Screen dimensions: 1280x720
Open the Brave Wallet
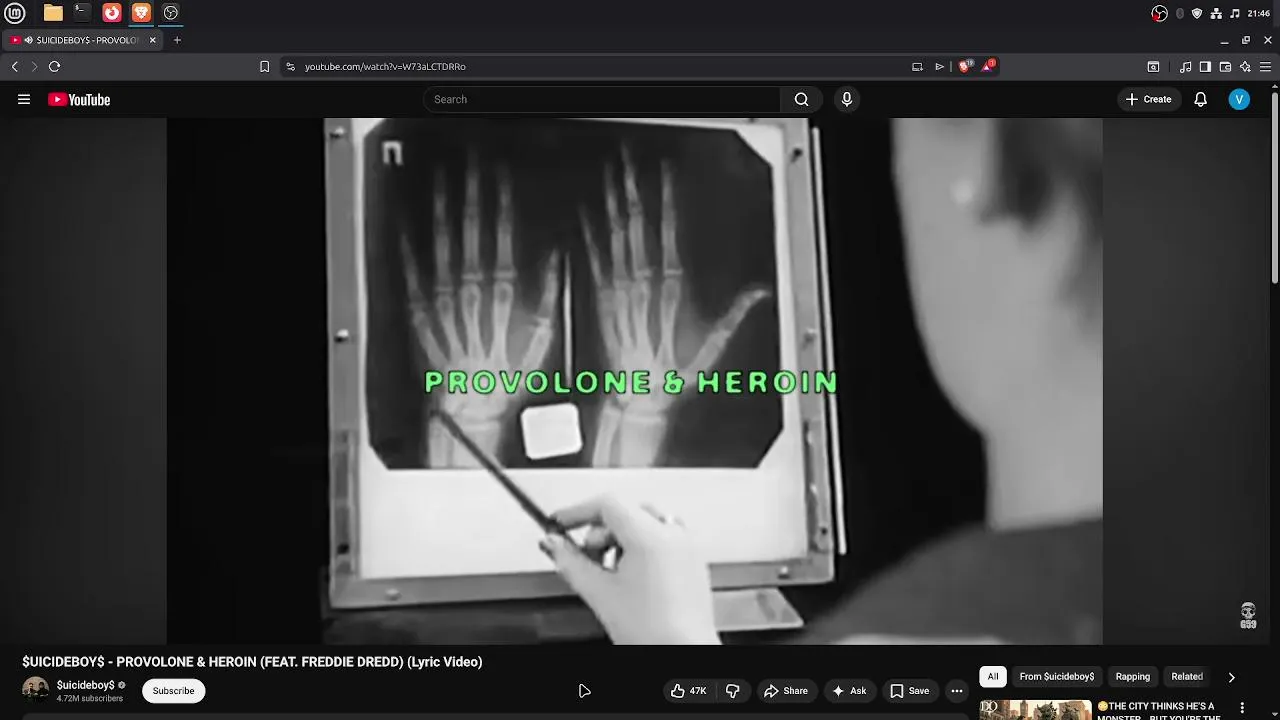click(x=1225, y=67)
